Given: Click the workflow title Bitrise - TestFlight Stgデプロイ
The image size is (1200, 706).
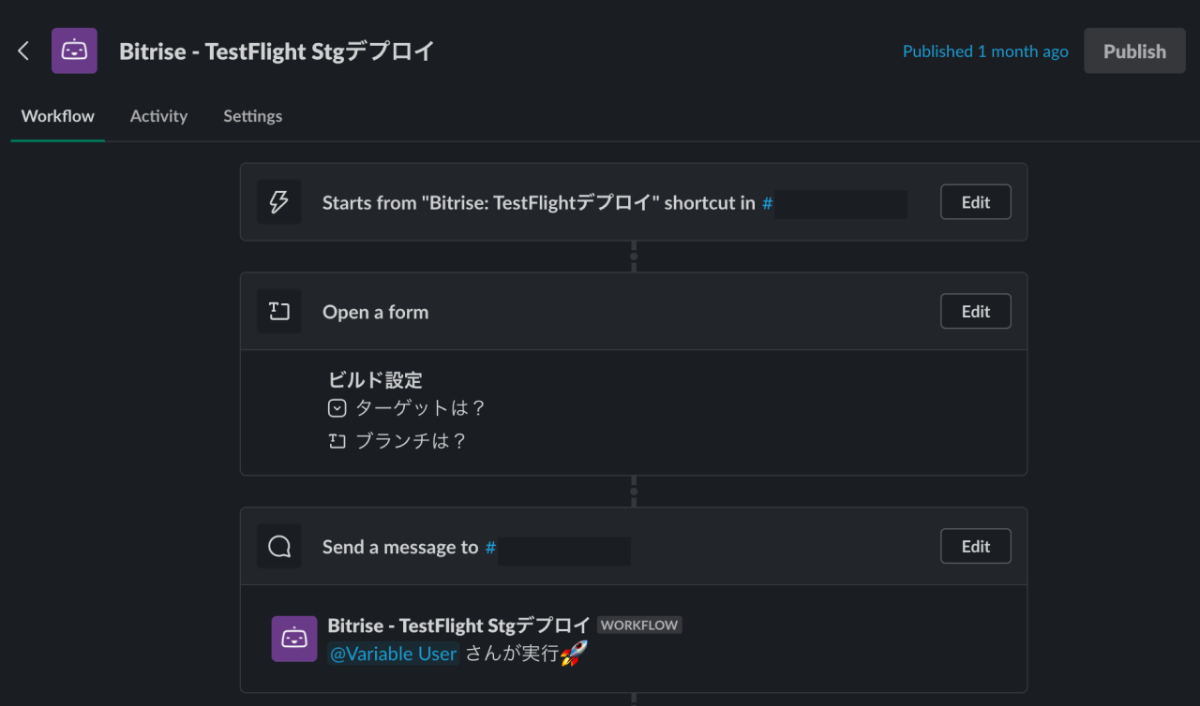Looking at the screenshot, I should 277,51.
